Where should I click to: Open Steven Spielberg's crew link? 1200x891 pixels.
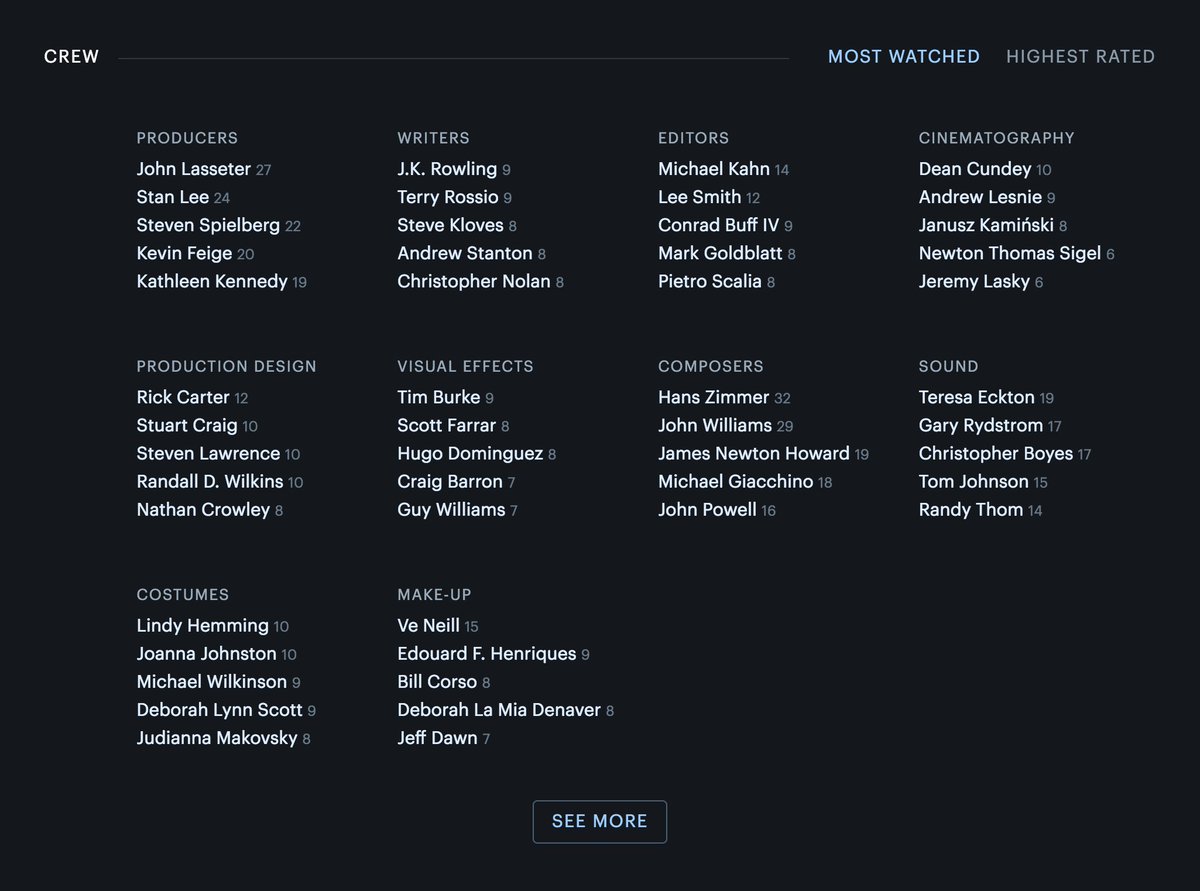click(x=208, y=225)
